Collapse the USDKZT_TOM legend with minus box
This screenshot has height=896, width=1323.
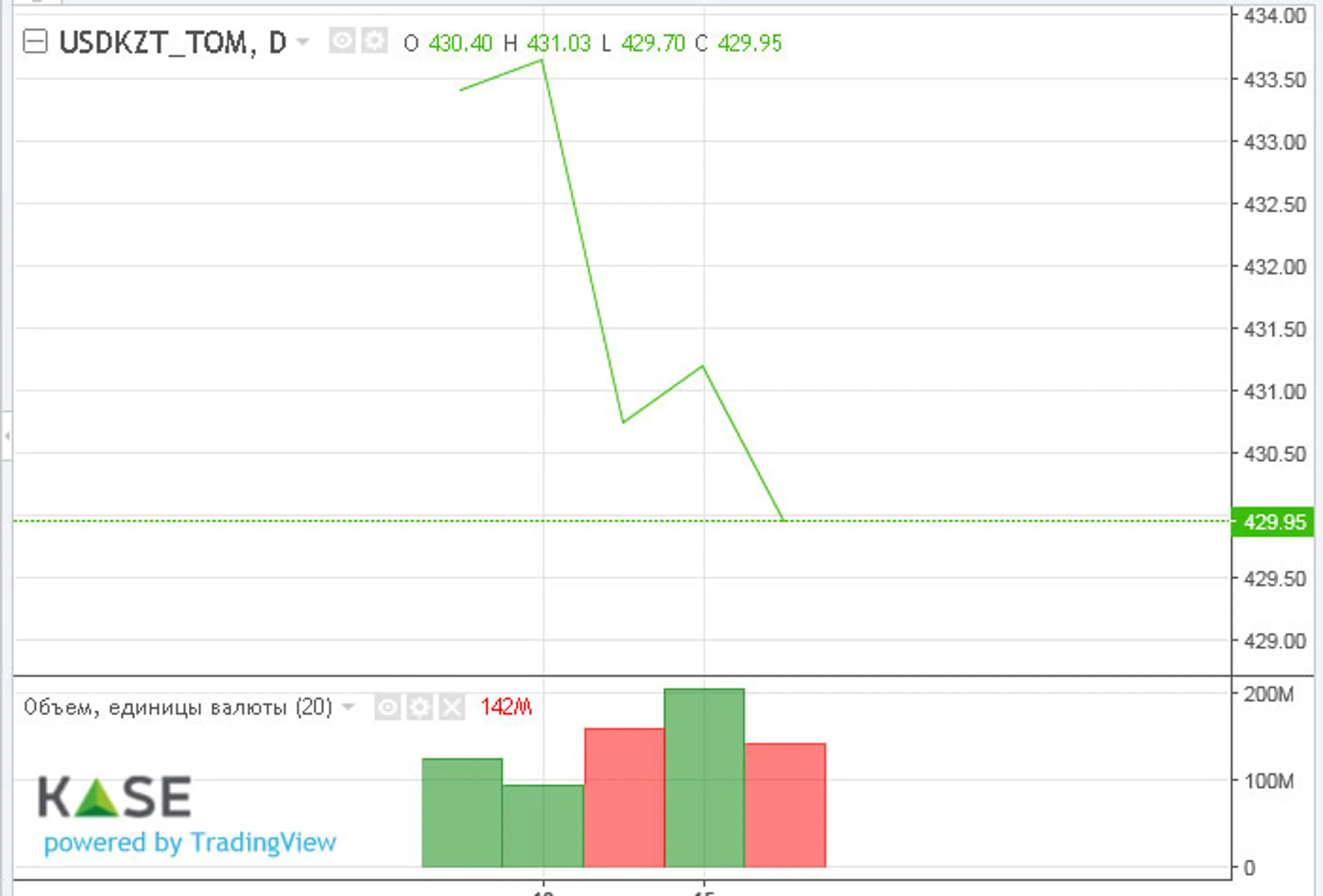click(35, 42)
